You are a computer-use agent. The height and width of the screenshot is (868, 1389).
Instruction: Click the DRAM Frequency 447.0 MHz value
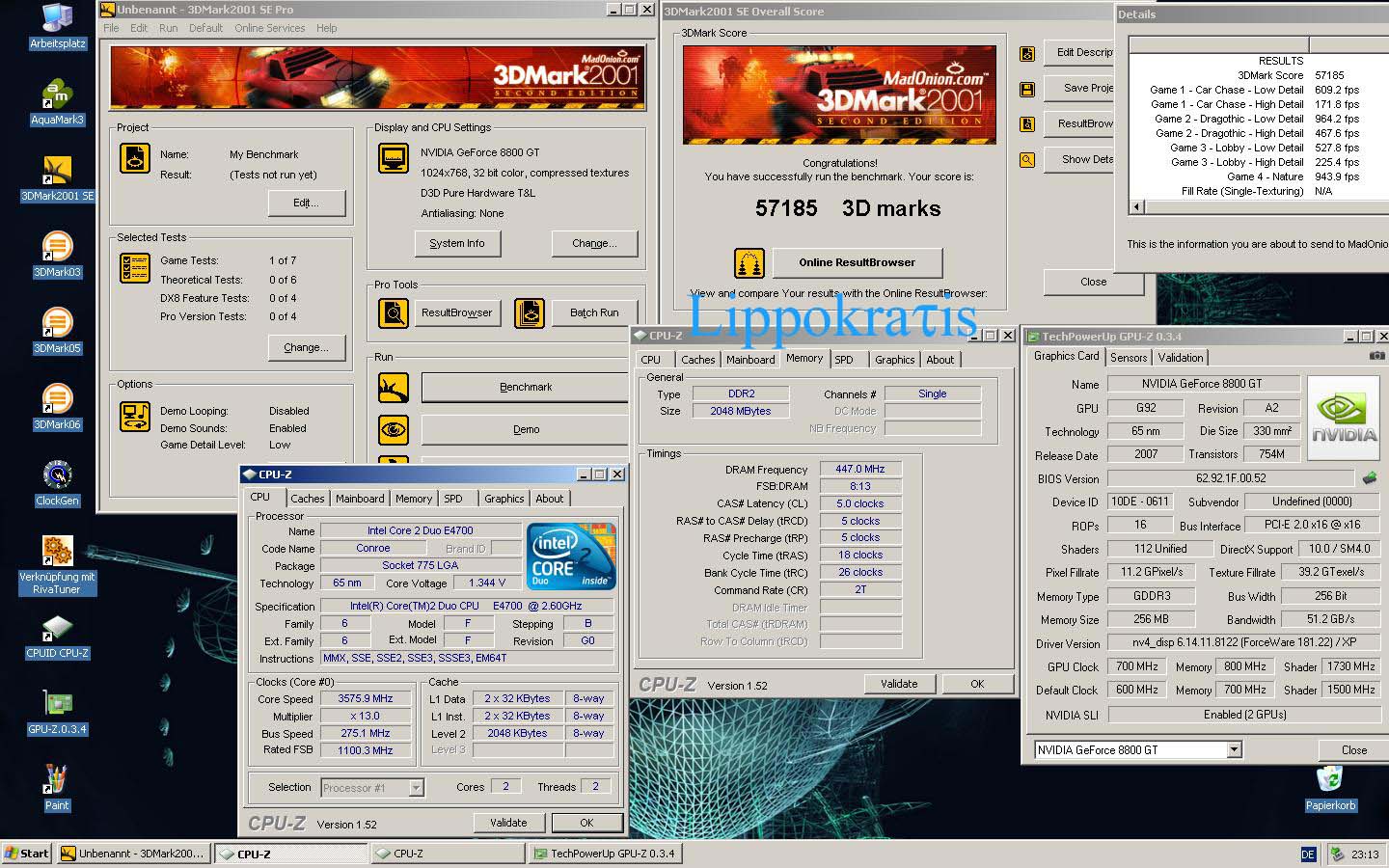860,469
